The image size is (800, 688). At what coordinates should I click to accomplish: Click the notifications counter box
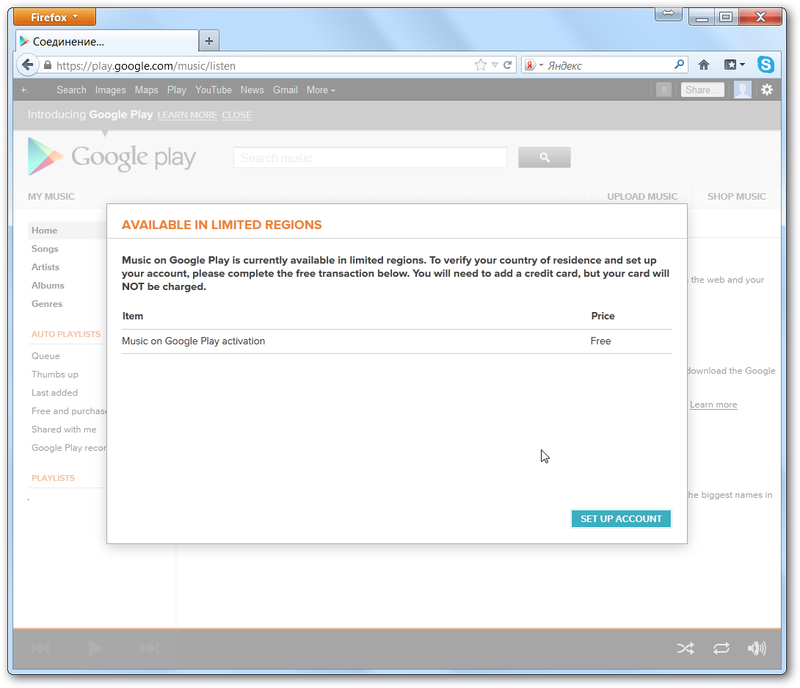pyautogui.click(x=663, y=90)
